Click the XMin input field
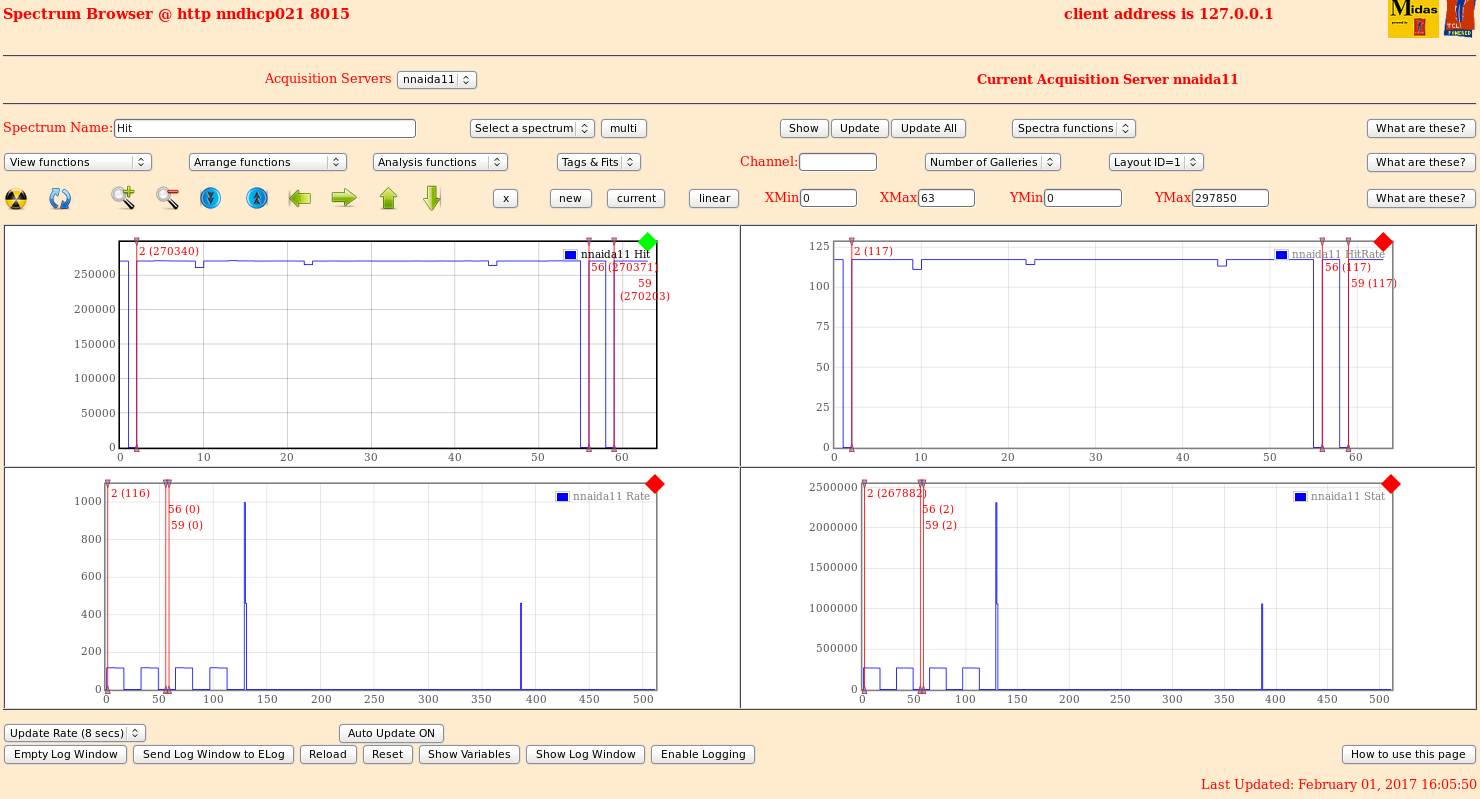The image size is (1480, 799). 828,198
